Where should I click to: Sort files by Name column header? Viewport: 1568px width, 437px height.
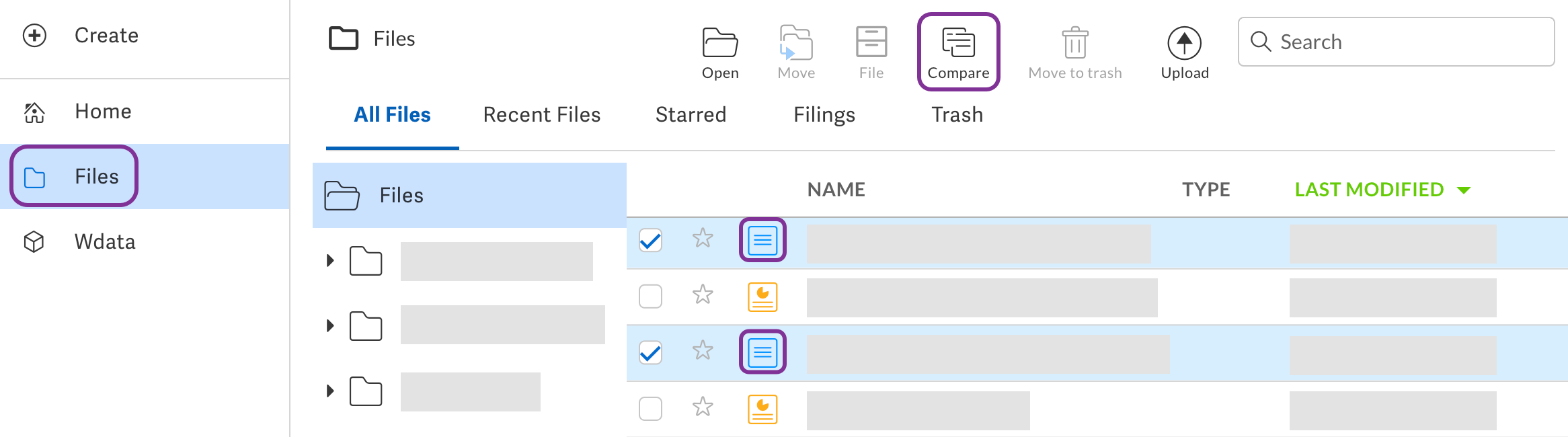pos(836,190)
